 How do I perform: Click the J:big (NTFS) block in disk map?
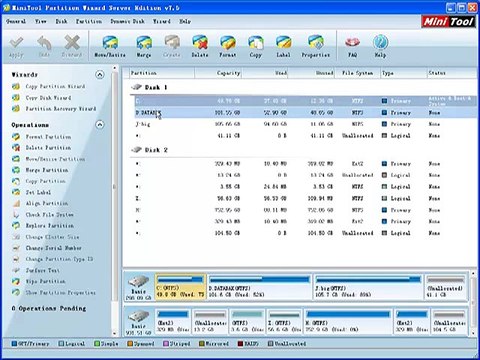pyautogui.click(x=368, y=287)
